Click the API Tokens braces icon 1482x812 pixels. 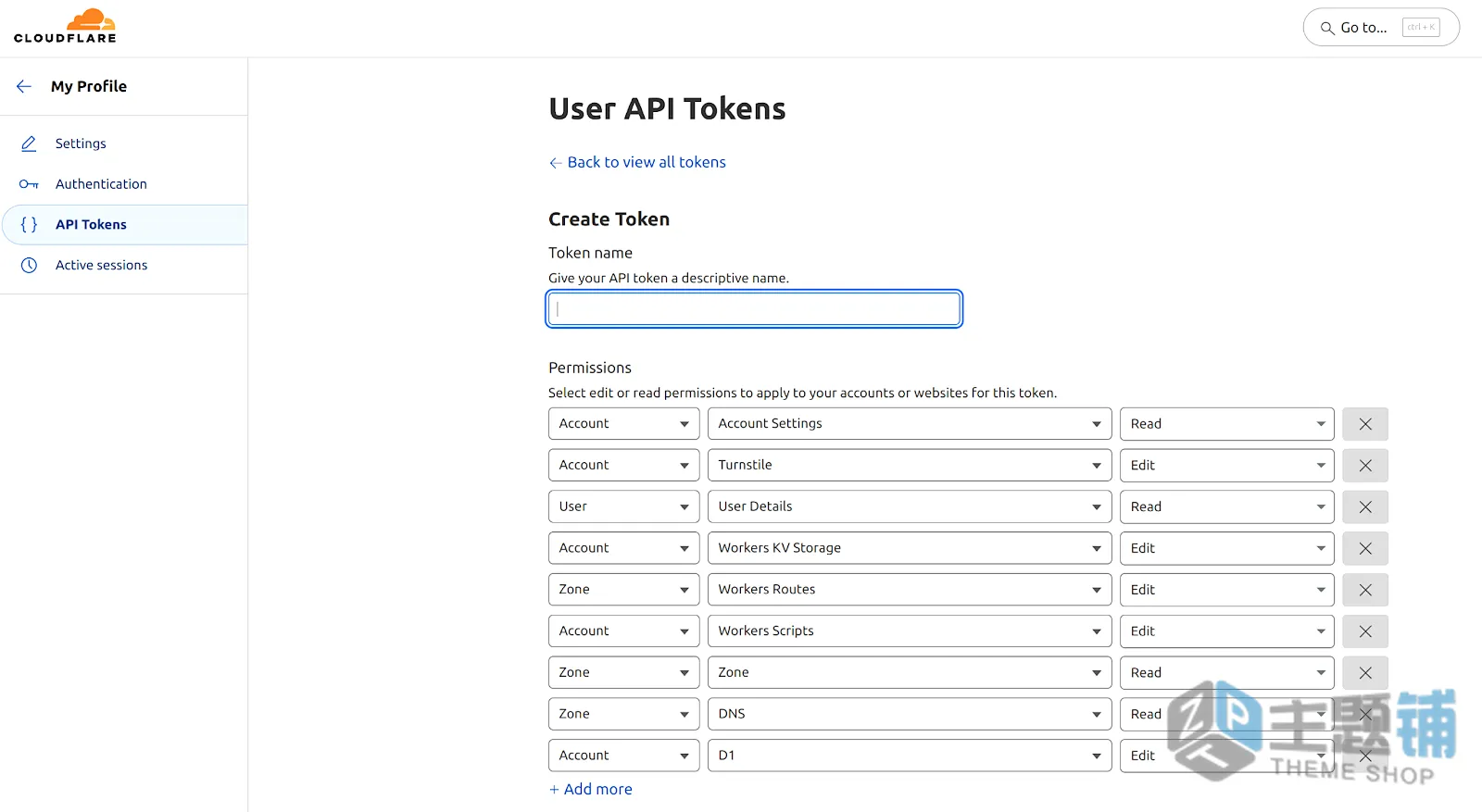pyautogui.click(x=29, y=224)
